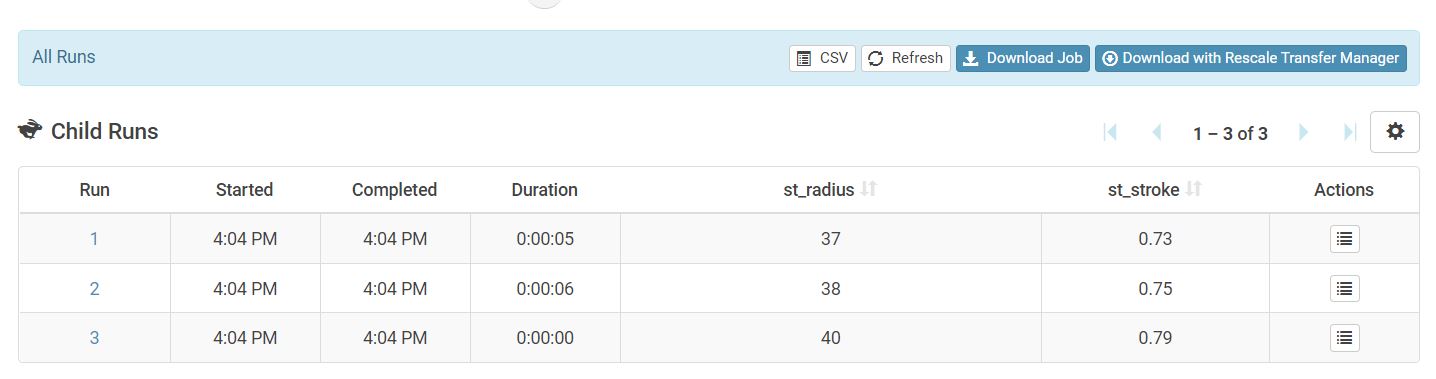Refresh the runs list
Screen dimensions: 1436x379
(905, 58)
